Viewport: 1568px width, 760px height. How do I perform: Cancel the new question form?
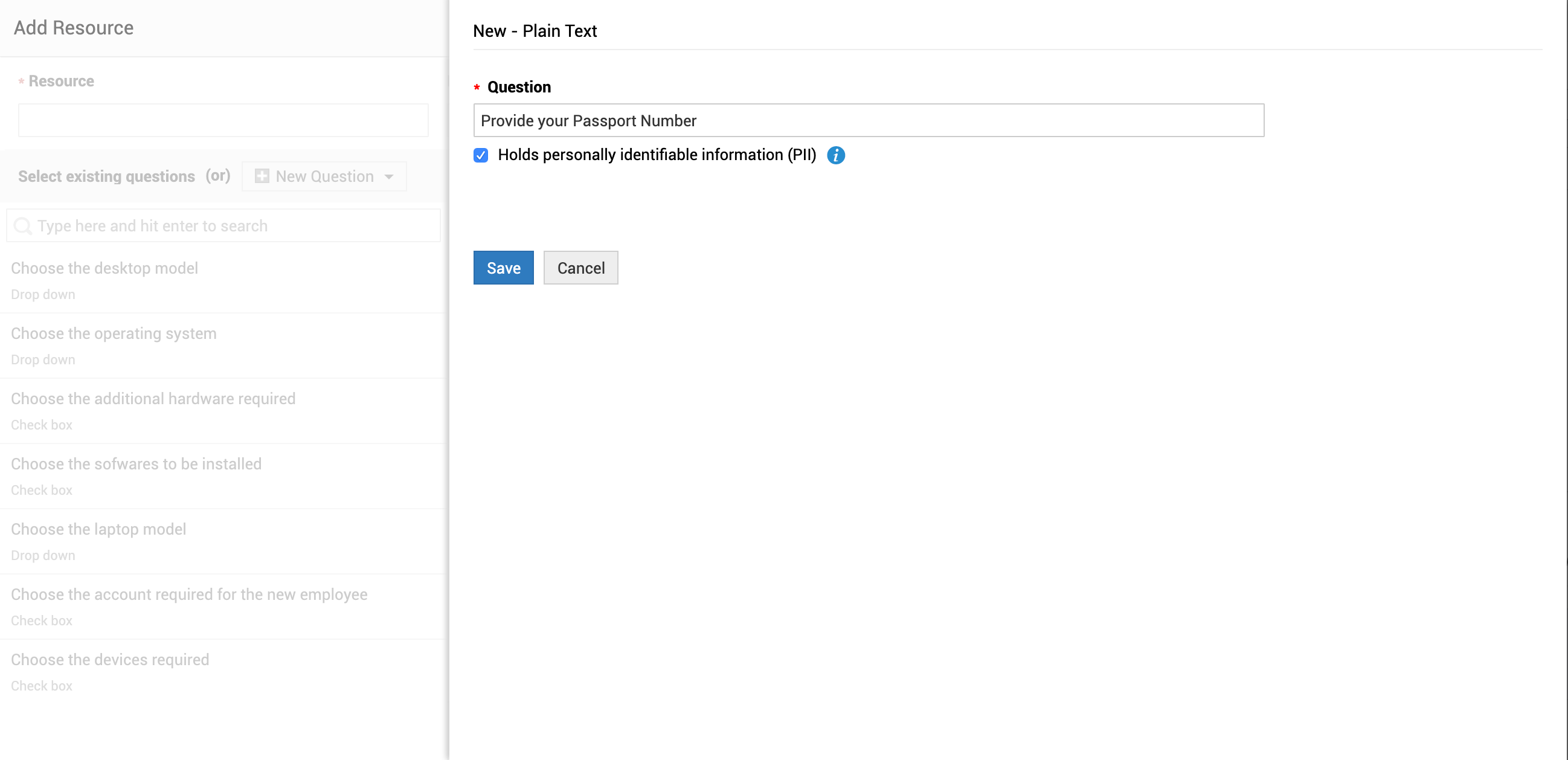tap(580, 268)
